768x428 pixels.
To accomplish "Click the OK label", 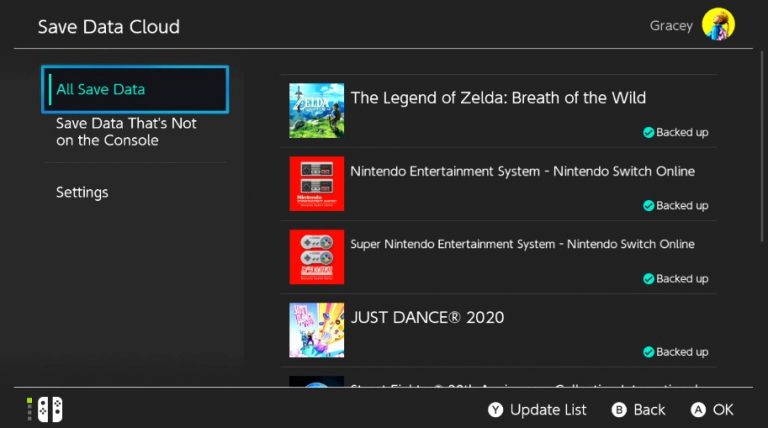I will [x=723, y=410].
